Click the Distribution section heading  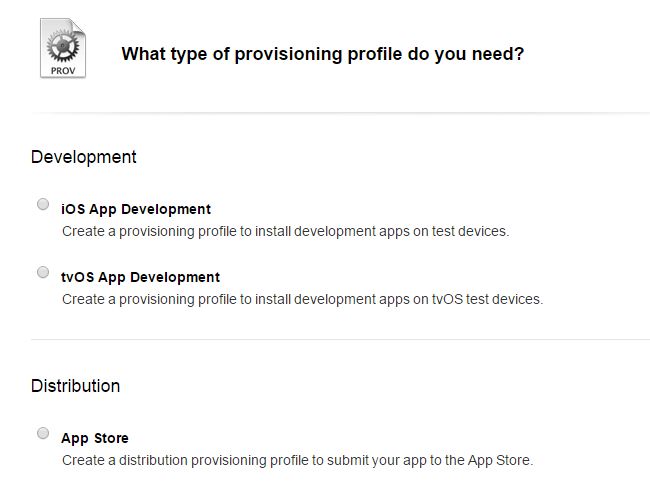coord(76,386)
